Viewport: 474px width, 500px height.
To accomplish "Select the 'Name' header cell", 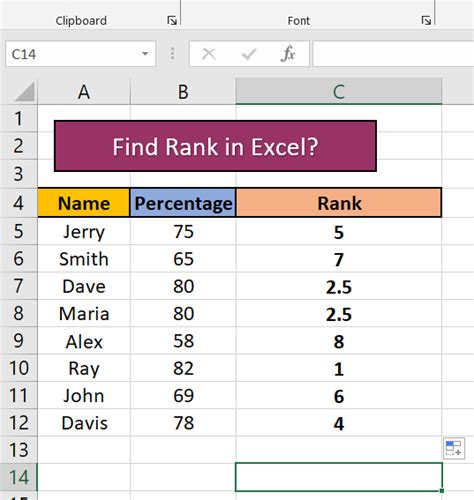I will pos(84,203).
